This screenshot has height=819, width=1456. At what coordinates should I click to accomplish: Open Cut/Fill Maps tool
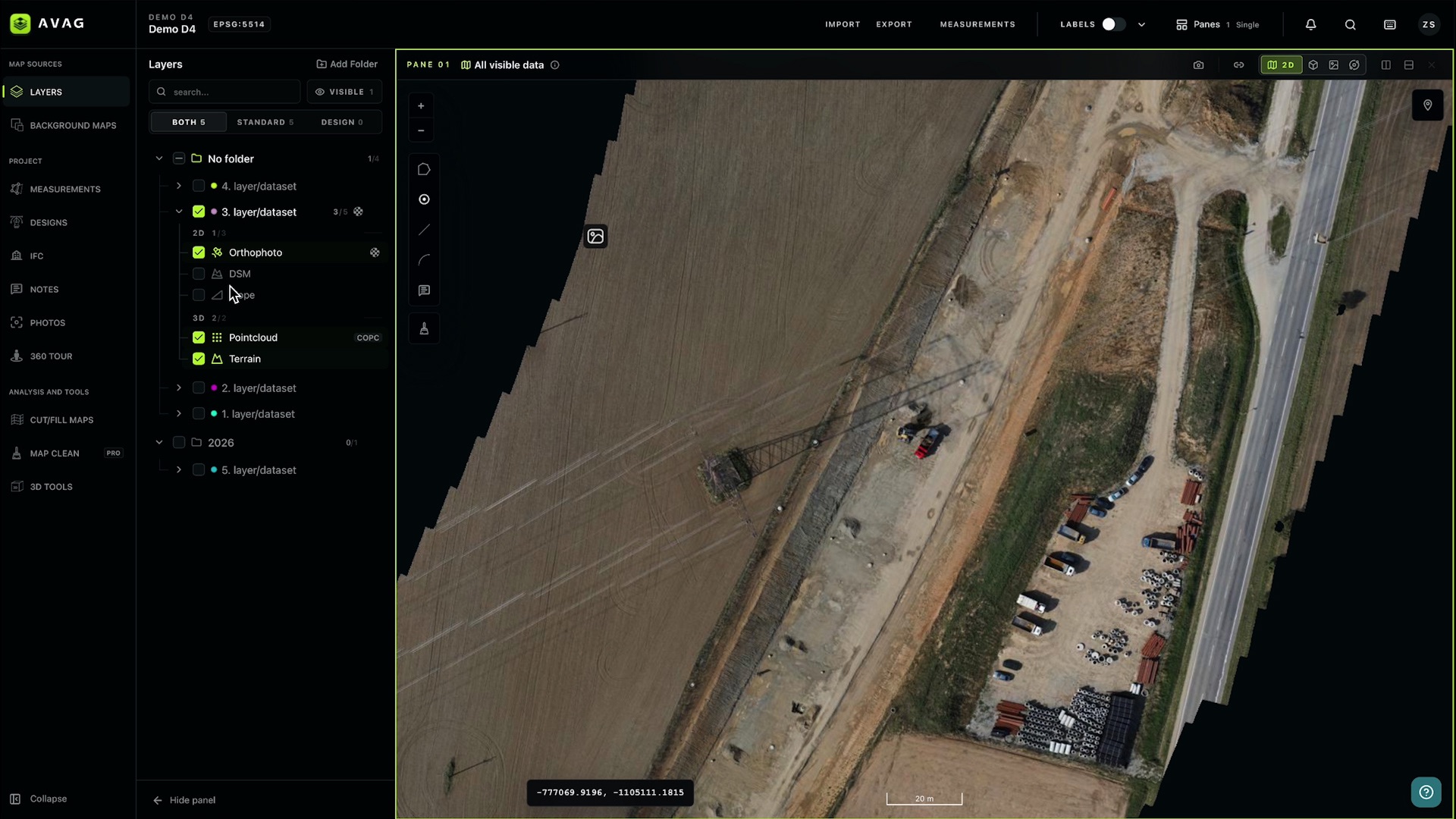(x=65, y=420)
